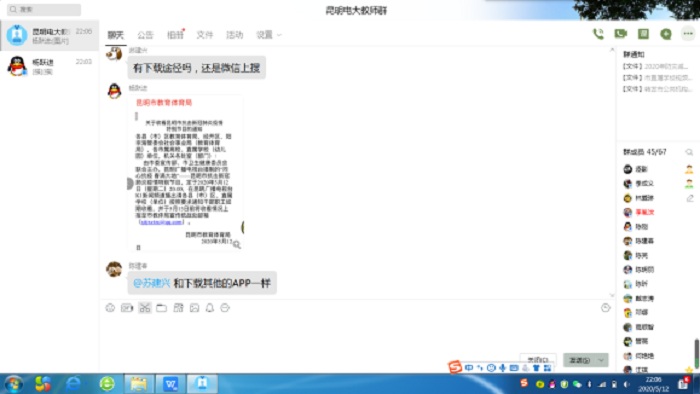The width and height of the screenshot is (700, 394).
Task: Click the 发送 send button
Action: [x=579, y=360]
